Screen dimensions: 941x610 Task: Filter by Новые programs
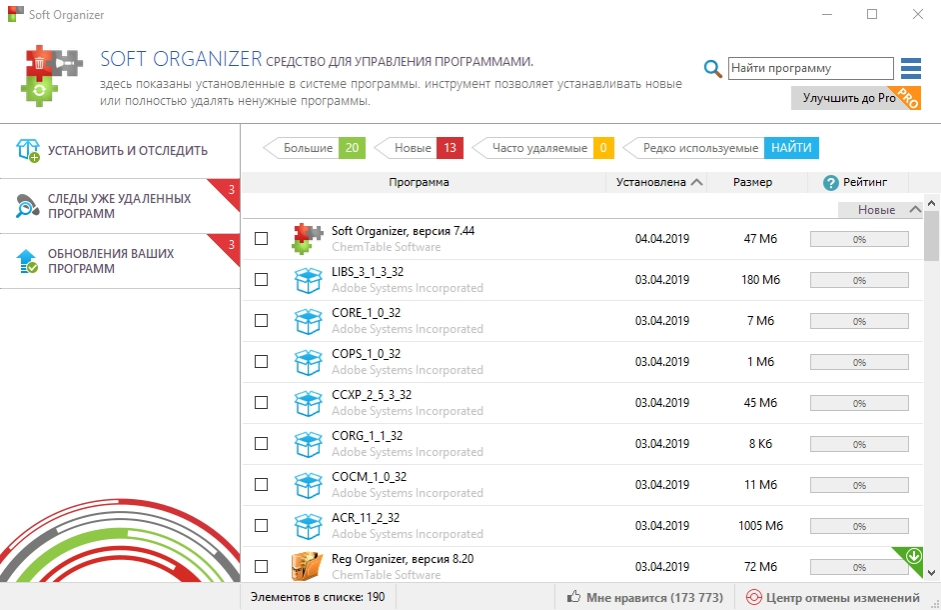419,148
